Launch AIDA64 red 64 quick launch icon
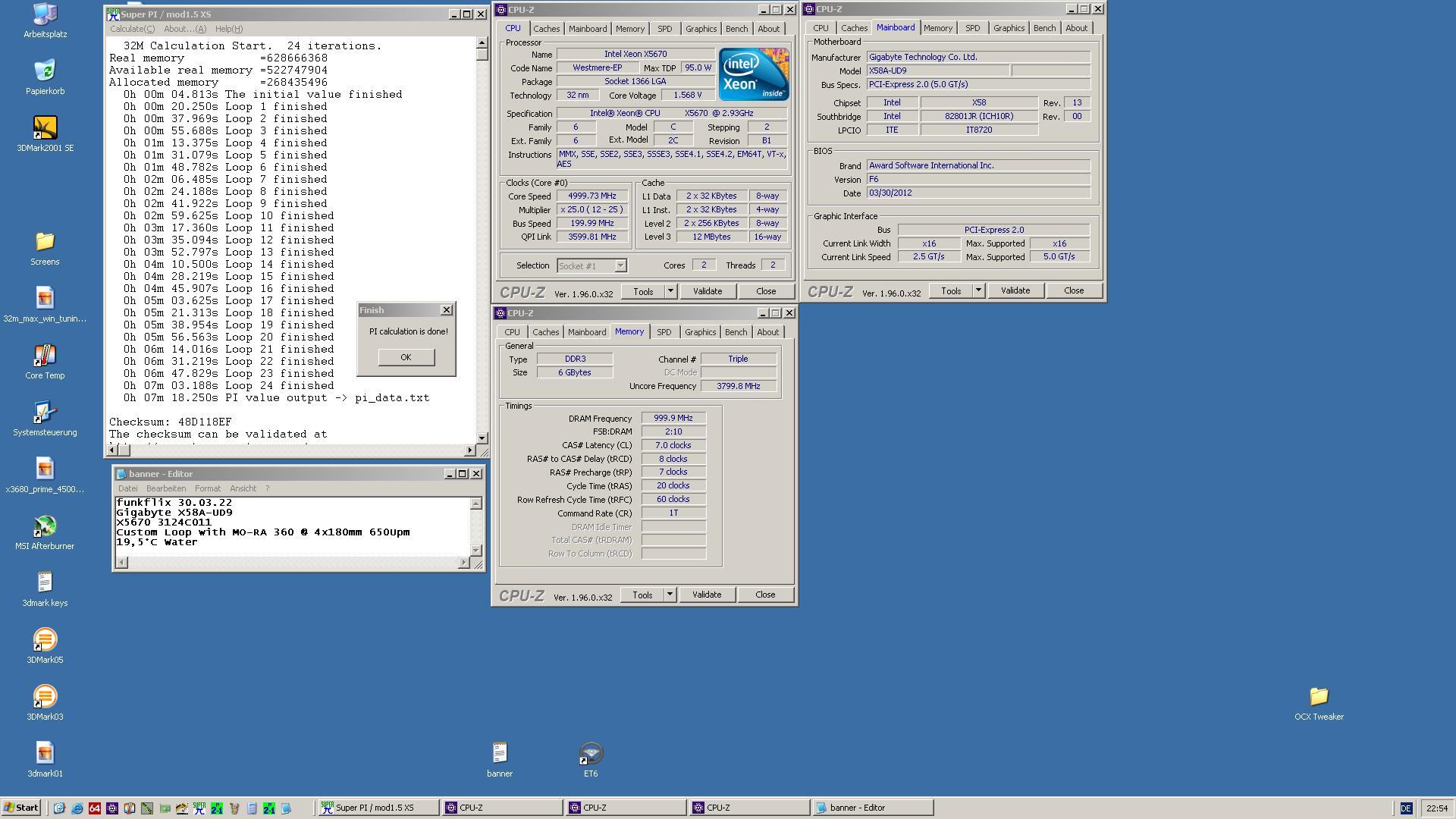Viewport: 1456px width, 819px height. click(94, 808)
